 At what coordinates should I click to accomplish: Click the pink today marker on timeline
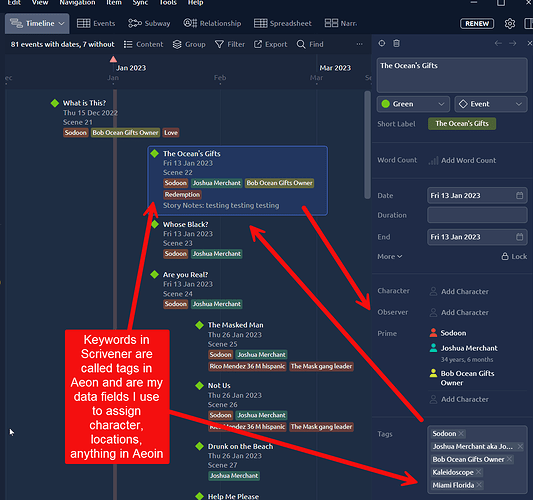pos(113,59)
